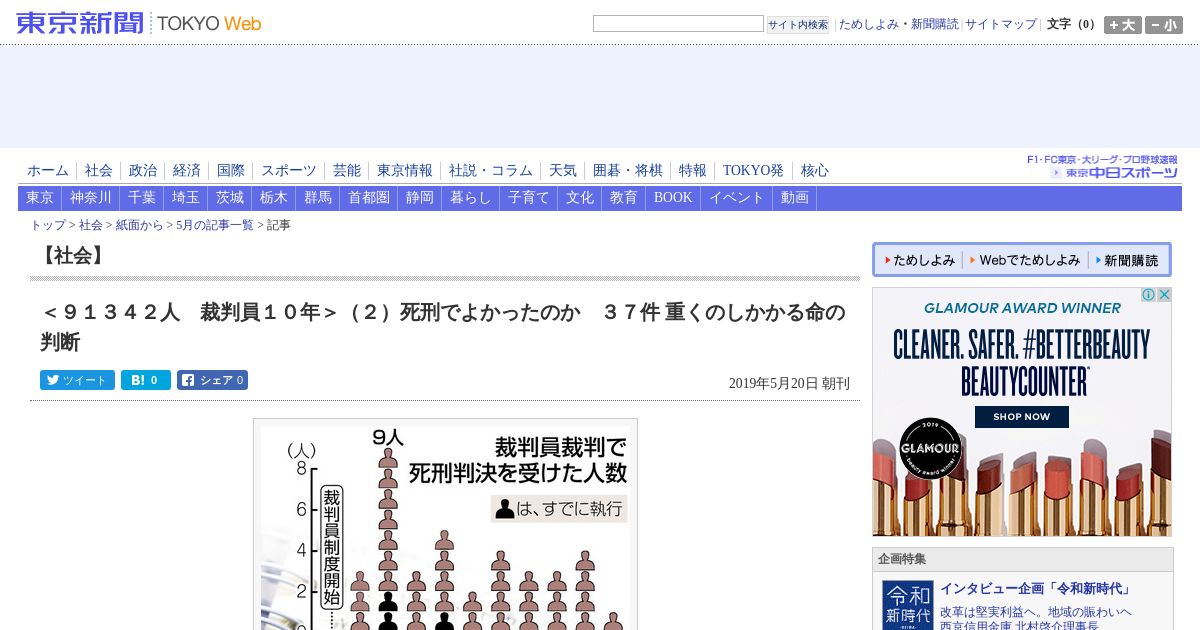The height and width of the screenshot is (630, 1200).
Task: Select the 神奈川 regional tab
Action: pos(91,198)
